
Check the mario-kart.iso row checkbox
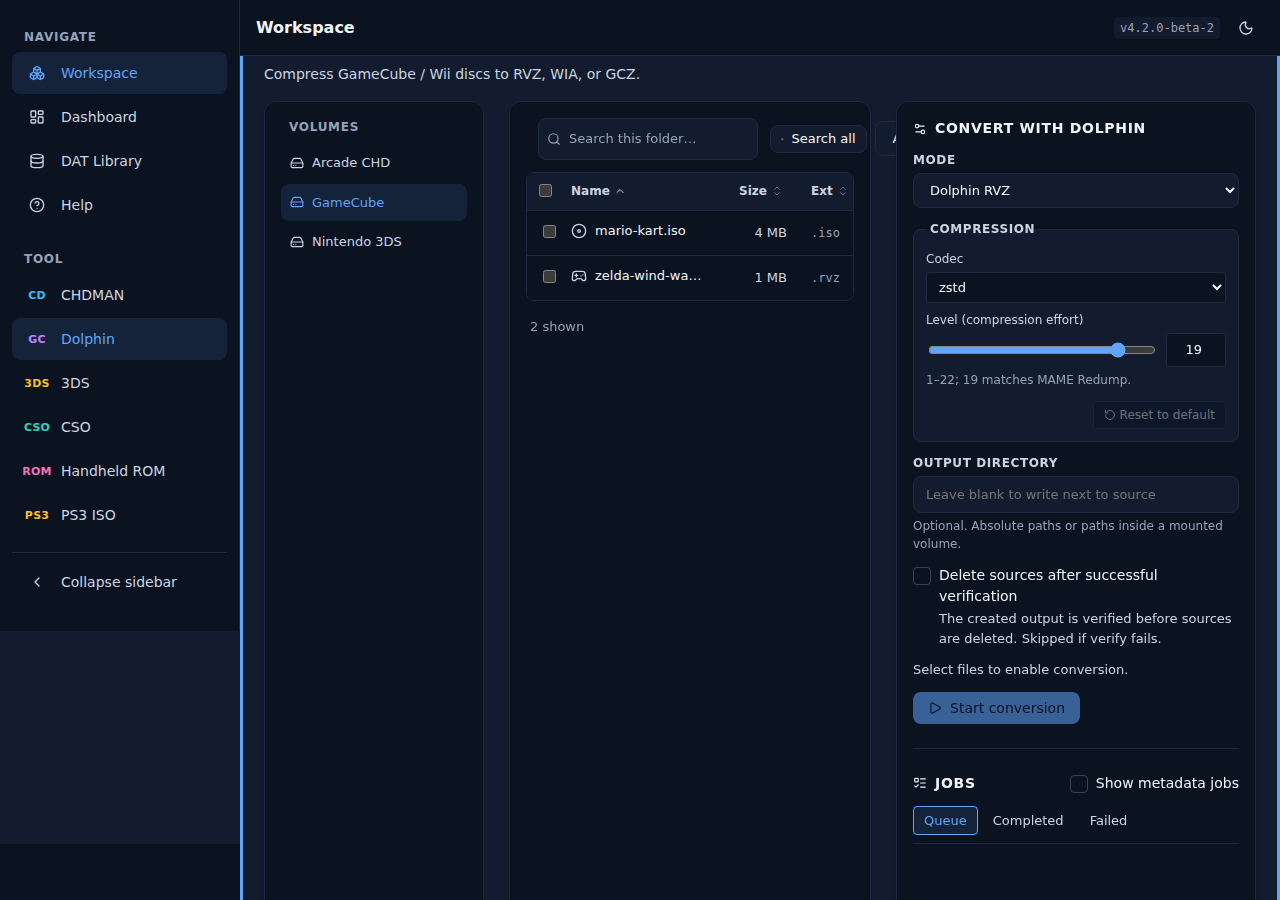[x=549, y=232]
